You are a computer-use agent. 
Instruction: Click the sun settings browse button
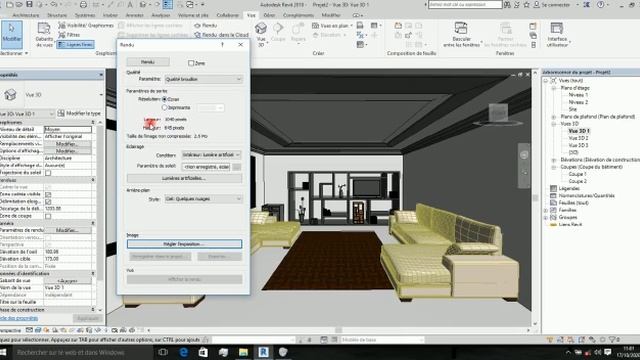237,167
